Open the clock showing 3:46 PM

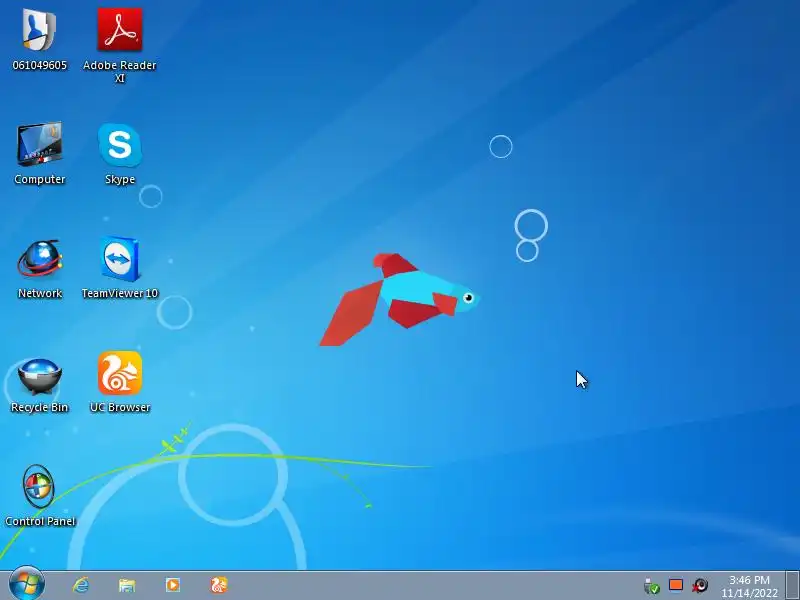(749, 587)
